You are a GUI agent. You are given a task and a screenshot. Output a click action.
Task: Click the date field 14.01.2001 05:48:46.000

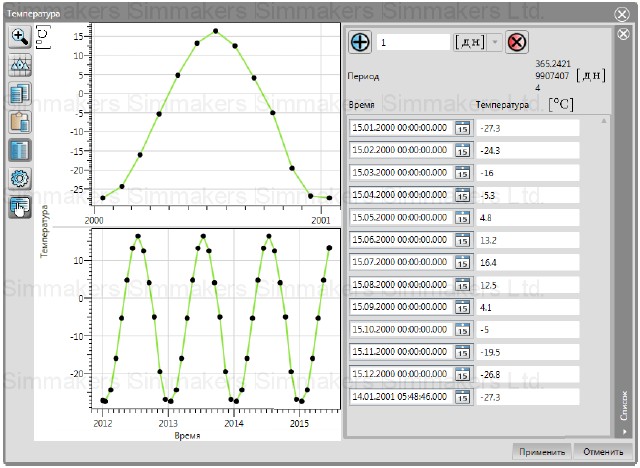click(x=402, y=397)
